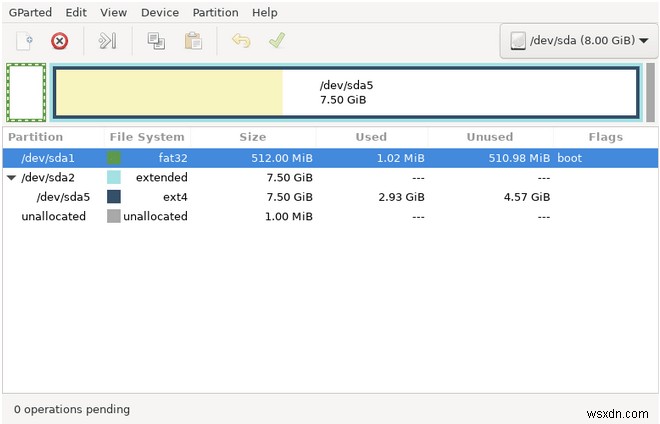Click the /dev/sda1 block in disk map
Screen dimensions: 660x424
26,93
